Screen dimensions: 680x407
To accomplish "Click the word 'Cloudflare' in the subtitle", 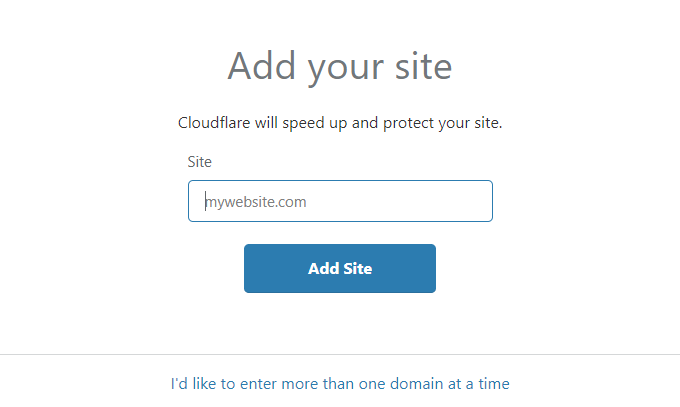I will (x=214, y=123).
